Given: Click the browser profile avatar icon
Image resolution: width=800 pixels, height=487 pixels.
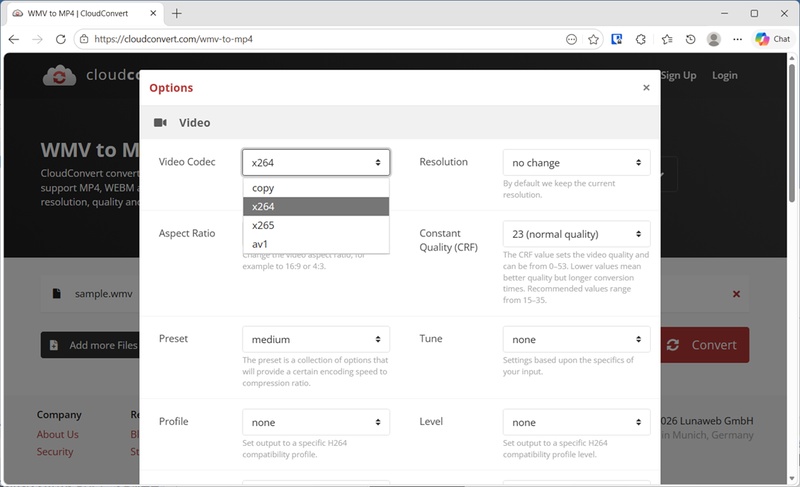Looking at the screenshot, I should [714, 39].
